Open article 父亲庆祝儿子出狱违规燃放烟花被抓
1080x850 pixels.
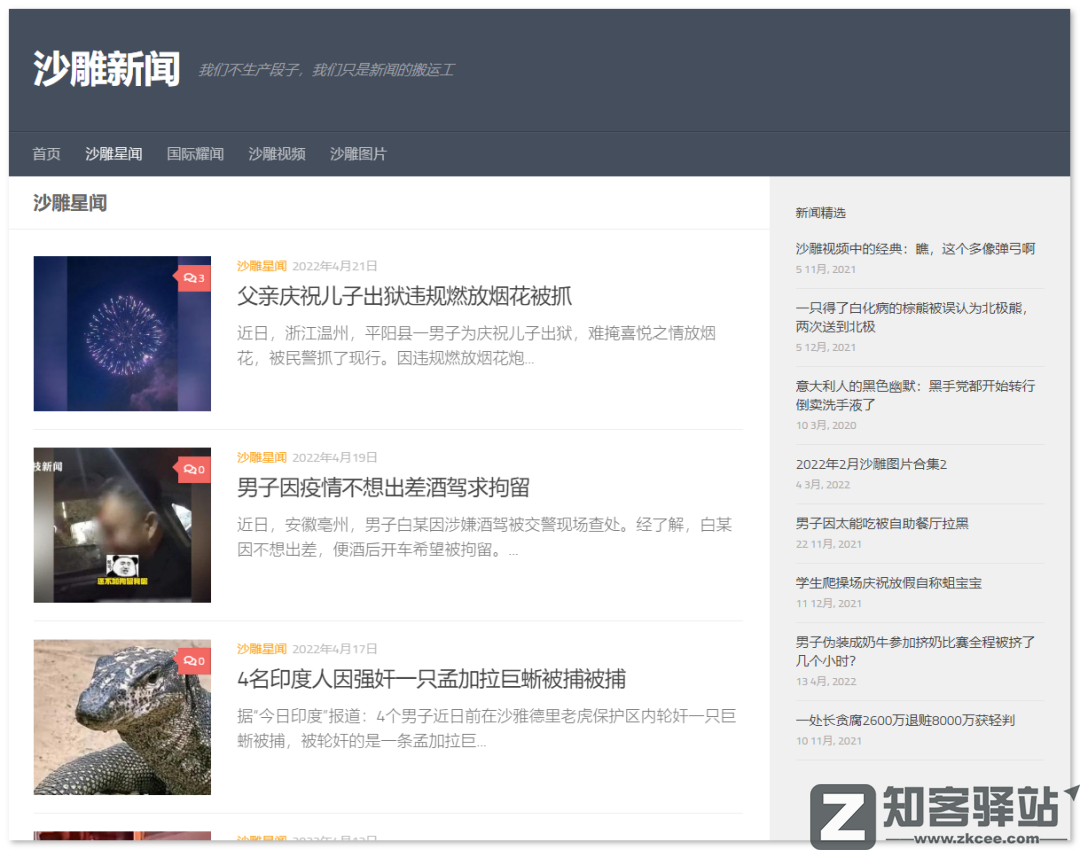tap(414, 297)
